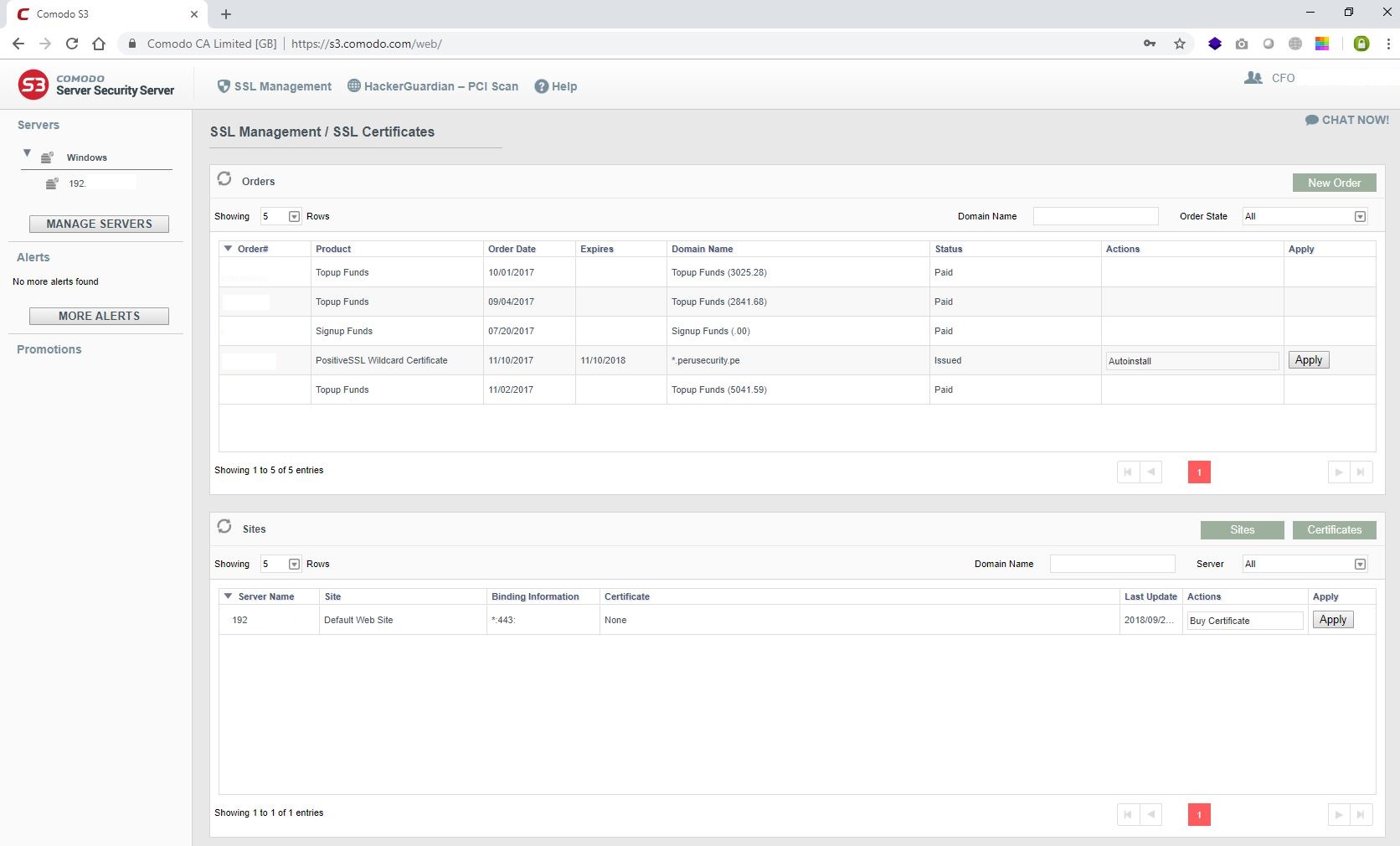This screenshot has width=1400, height=846.
Task: Click the CFO user account icon
Action: tap(1253, 78)
